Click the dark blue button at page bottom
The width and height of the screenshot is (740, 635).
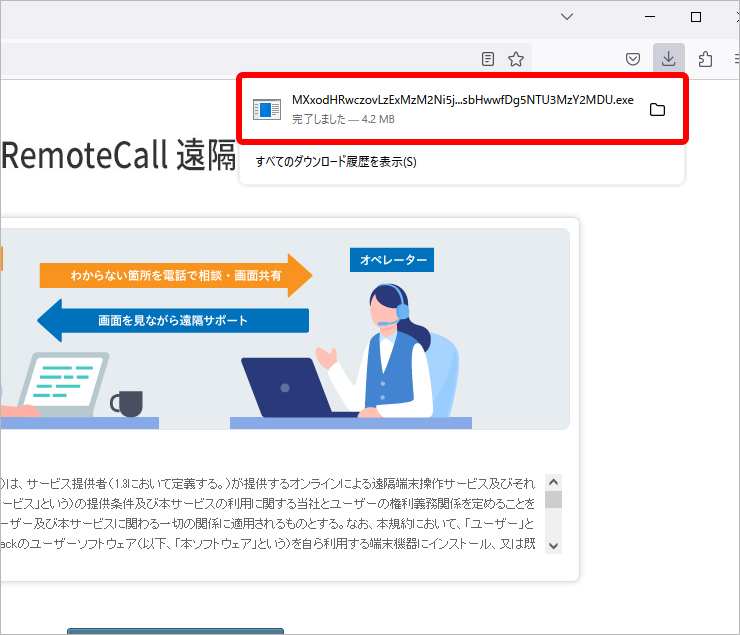tap(175, 631)
